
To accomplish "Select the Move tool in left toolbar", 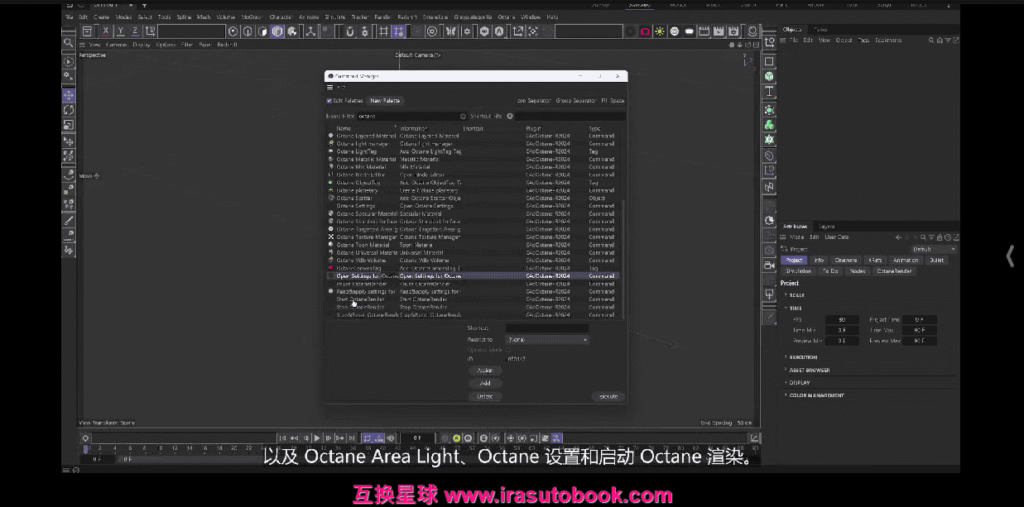I will click(69, 95).
